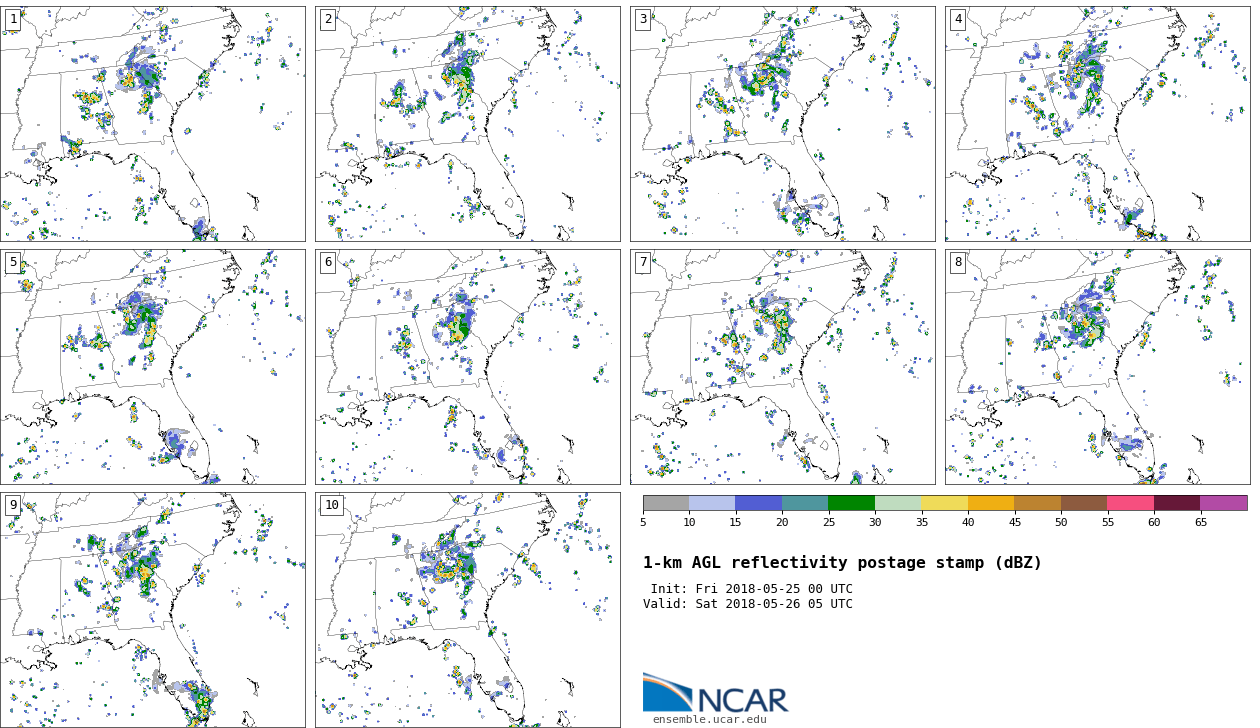Select the pink 55–60 dBZ swatch

coord(1130,503)
